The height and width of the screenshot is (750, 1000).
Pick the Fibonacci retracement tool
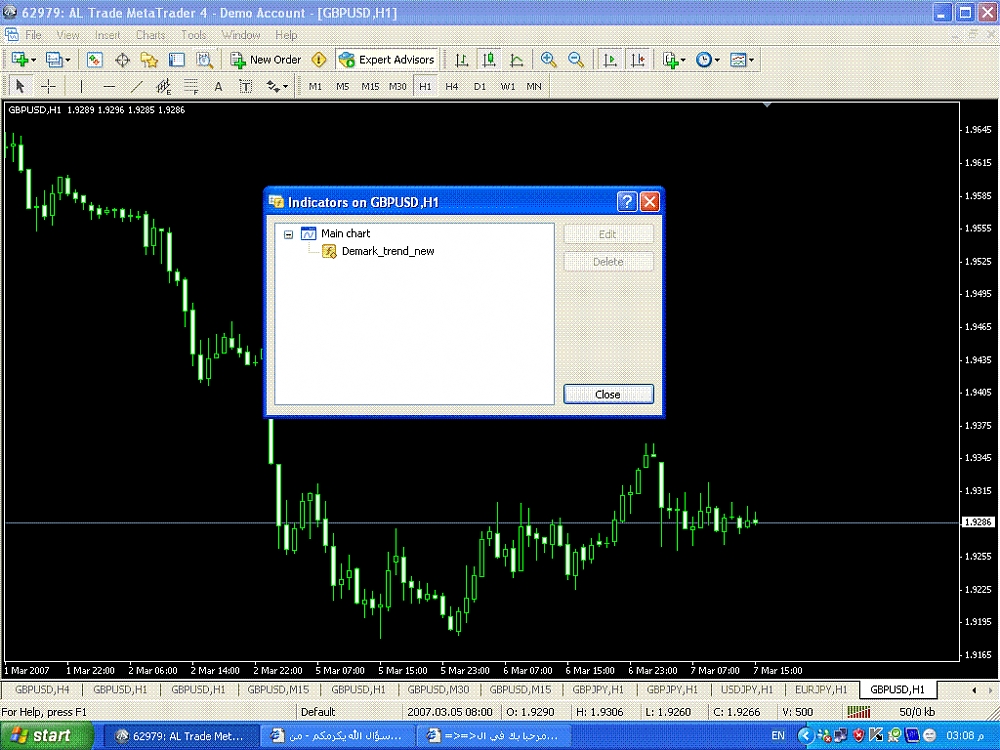(191, 87)
